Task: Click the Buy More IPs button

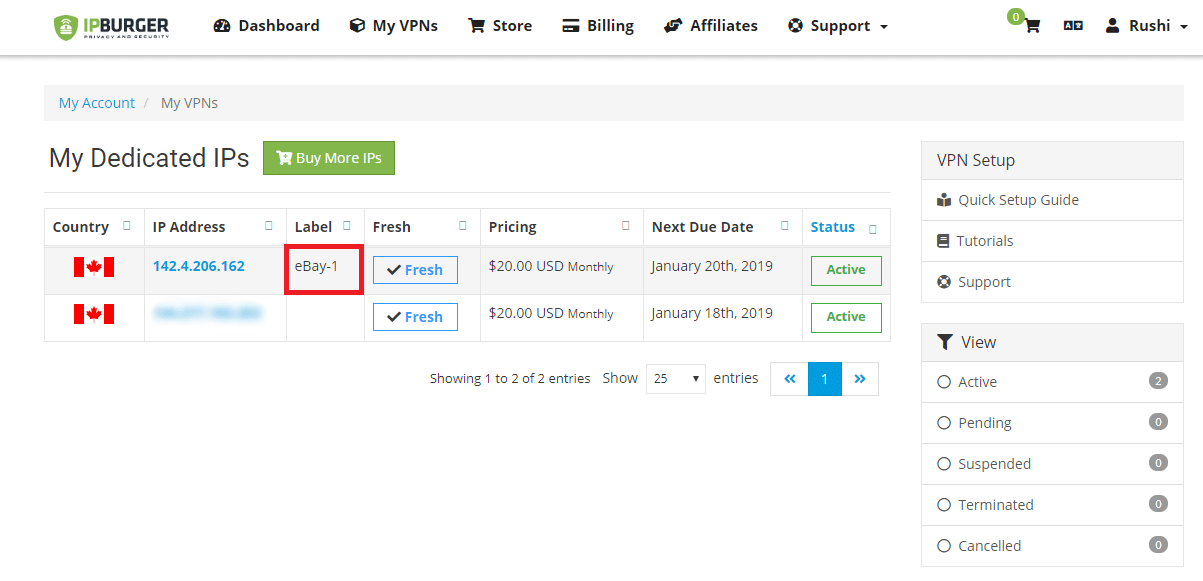Action: (329, 158)
